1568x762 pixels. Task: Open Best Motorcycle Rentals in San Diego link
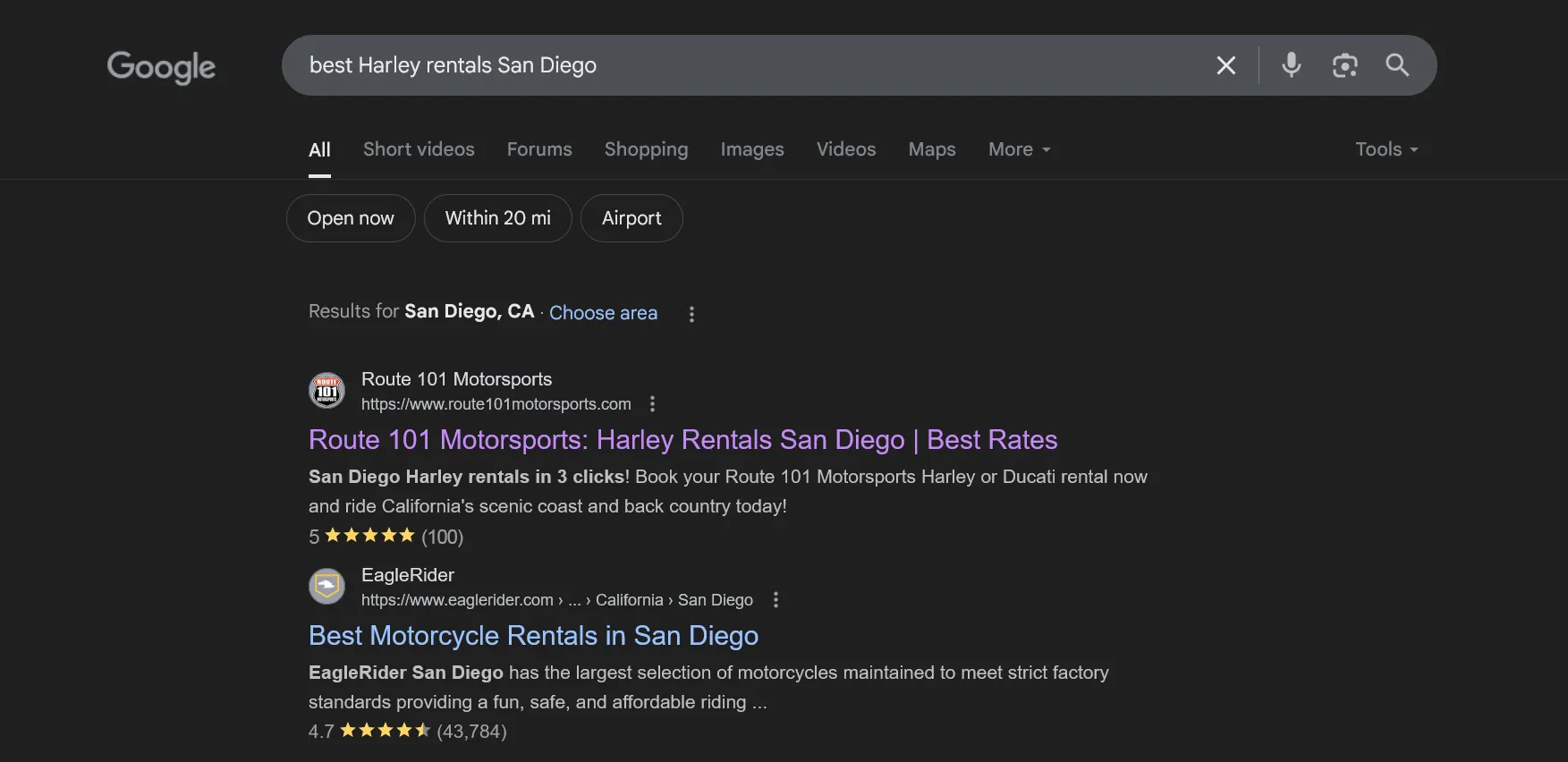click(x=533, y=636)
